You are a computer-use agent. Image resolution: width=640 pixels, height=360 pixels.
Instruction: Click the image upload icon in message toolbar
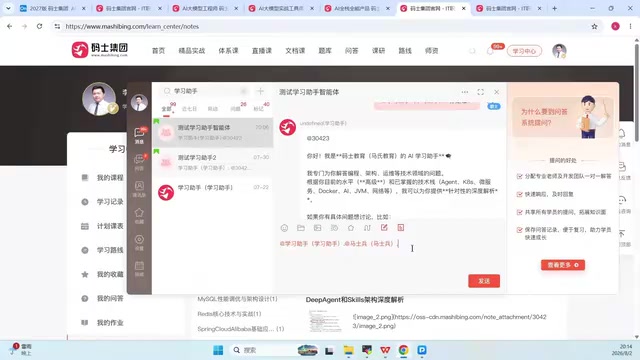318,228
